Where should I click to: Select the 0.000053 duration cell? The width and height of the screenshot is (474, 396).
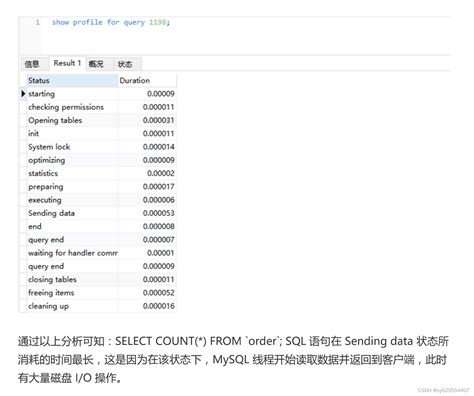click(147, 213)
